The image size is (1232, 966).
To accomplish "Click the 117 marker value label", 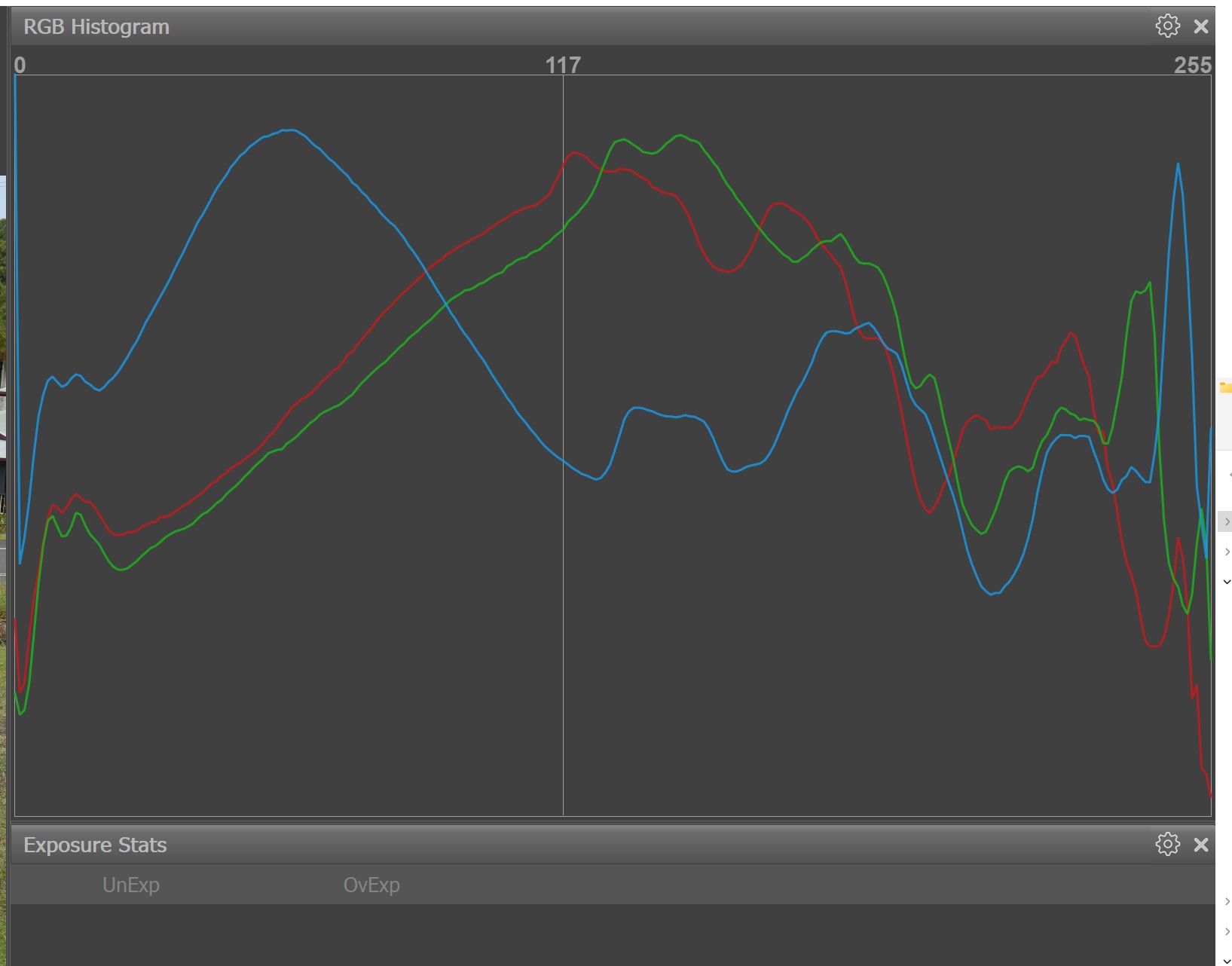I will coord(563,65).
